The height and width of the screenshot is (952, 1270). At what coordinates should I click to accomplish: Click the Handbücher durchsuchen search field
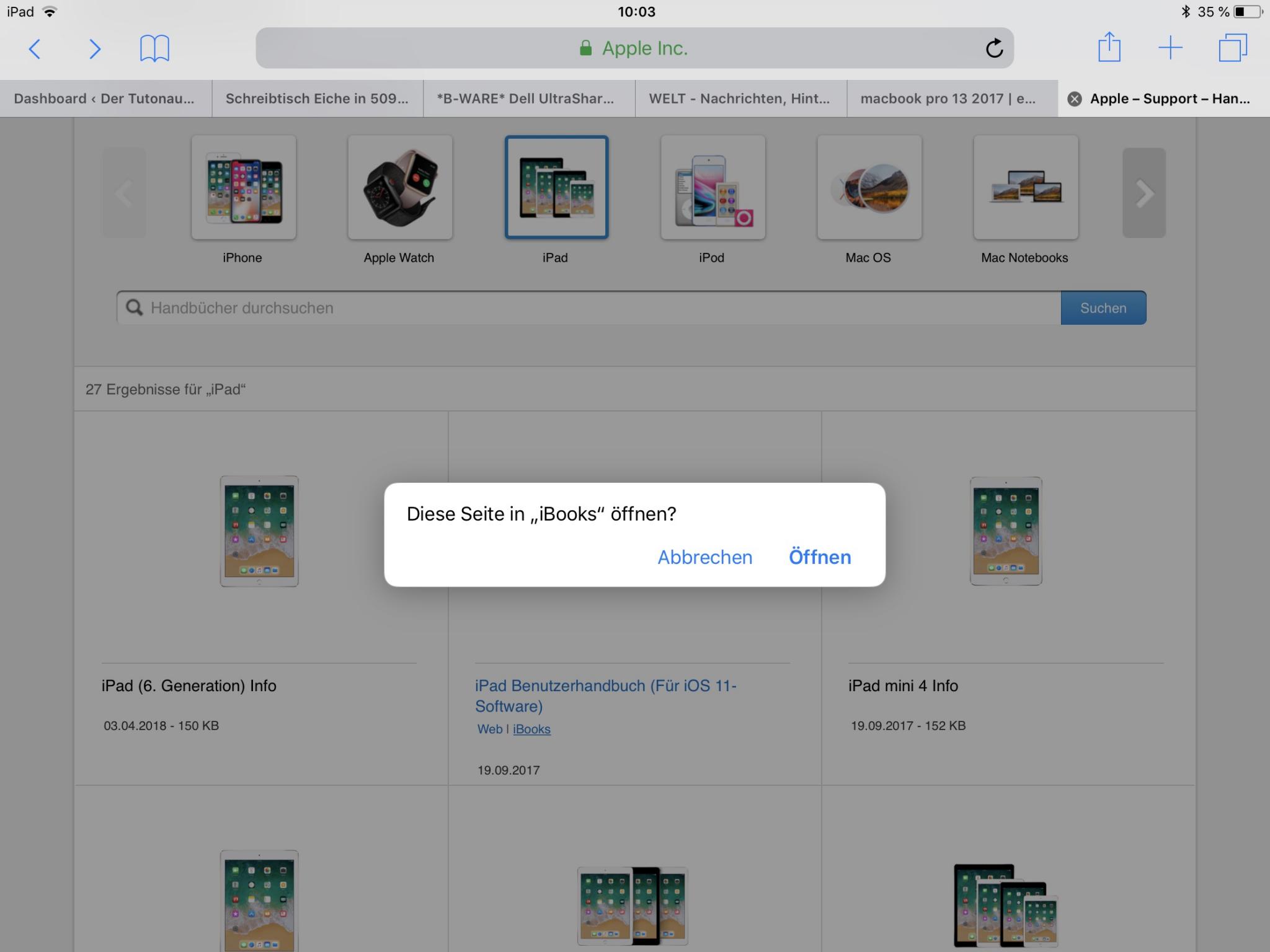coord(589,308)
